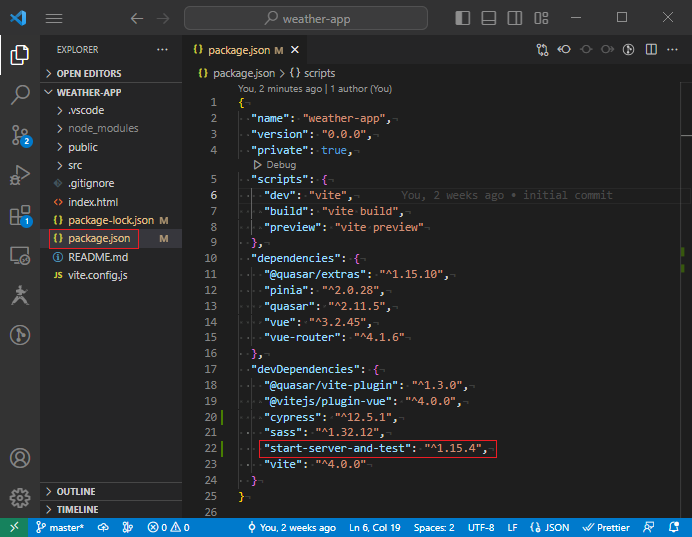Click the "start-server-and-test" dependency line
This screenshot has width=692, height=537.
(x=378, y=448)
